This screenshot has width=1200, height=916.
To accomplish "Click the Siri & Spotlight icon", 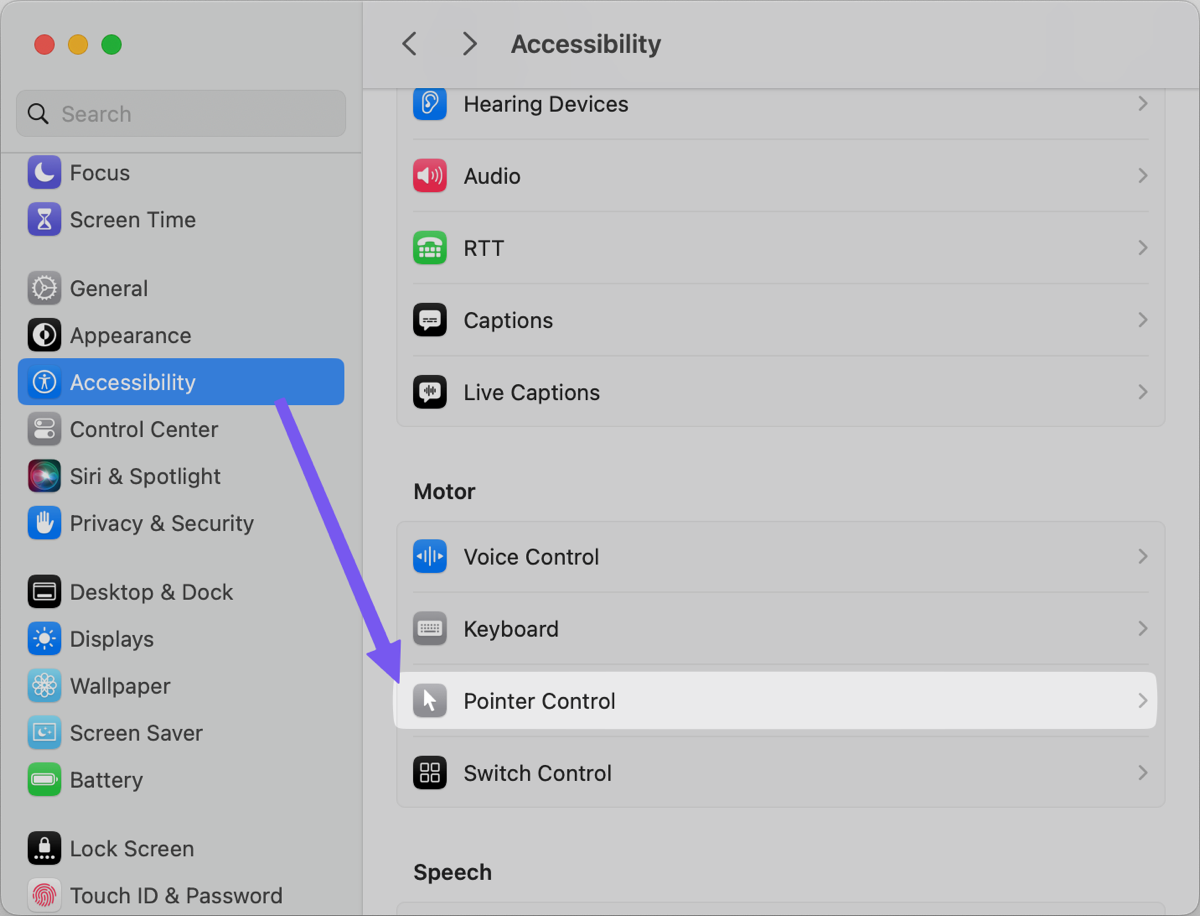I will tap(44, 476).
